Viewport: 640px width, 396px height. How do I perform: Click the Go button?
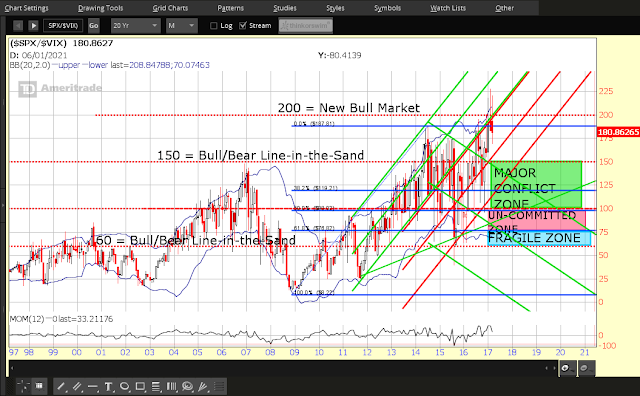coord(93,26)
